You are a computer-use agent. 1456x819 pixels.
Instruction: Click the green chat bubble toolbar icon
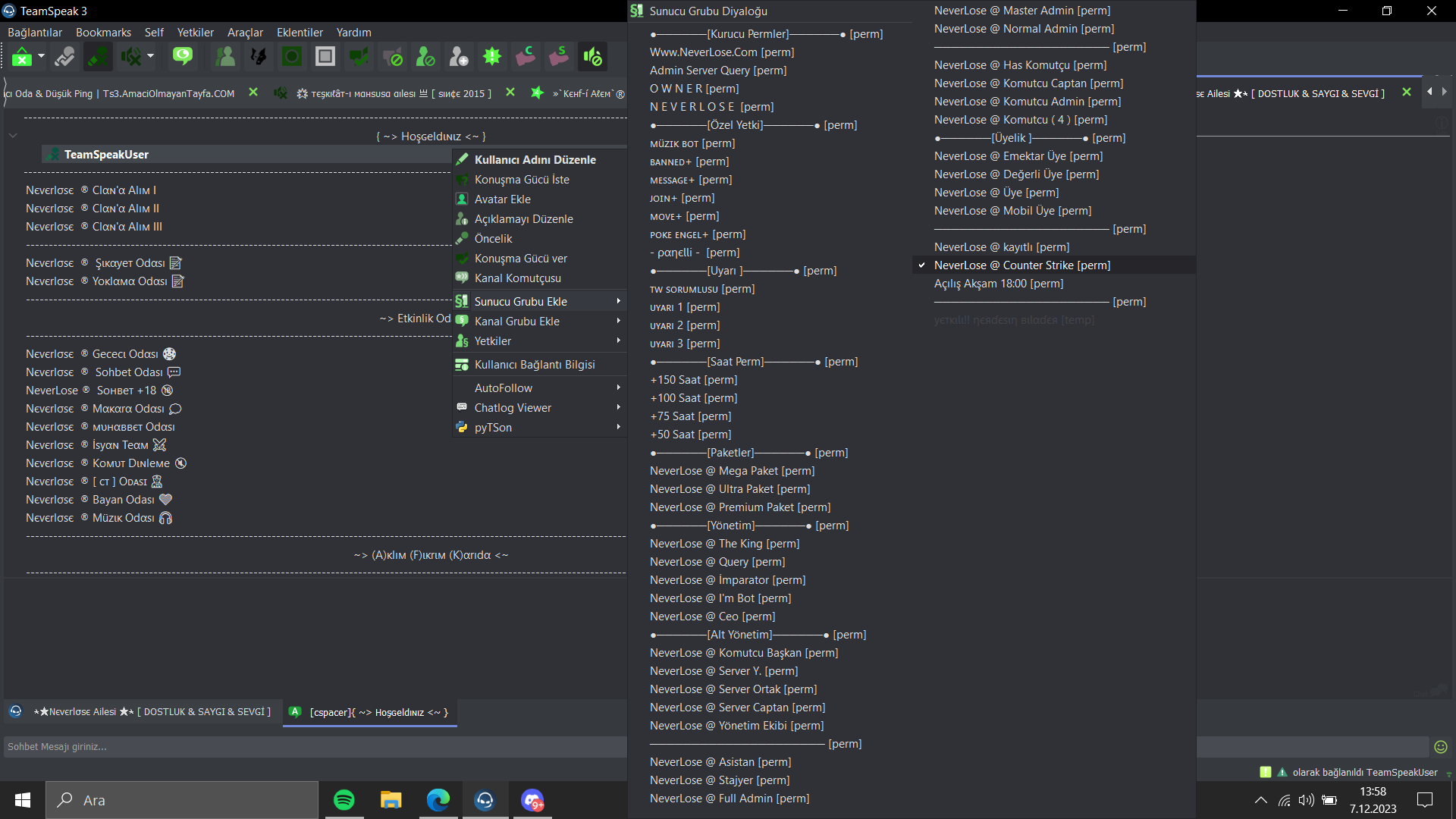click(183, 57)
